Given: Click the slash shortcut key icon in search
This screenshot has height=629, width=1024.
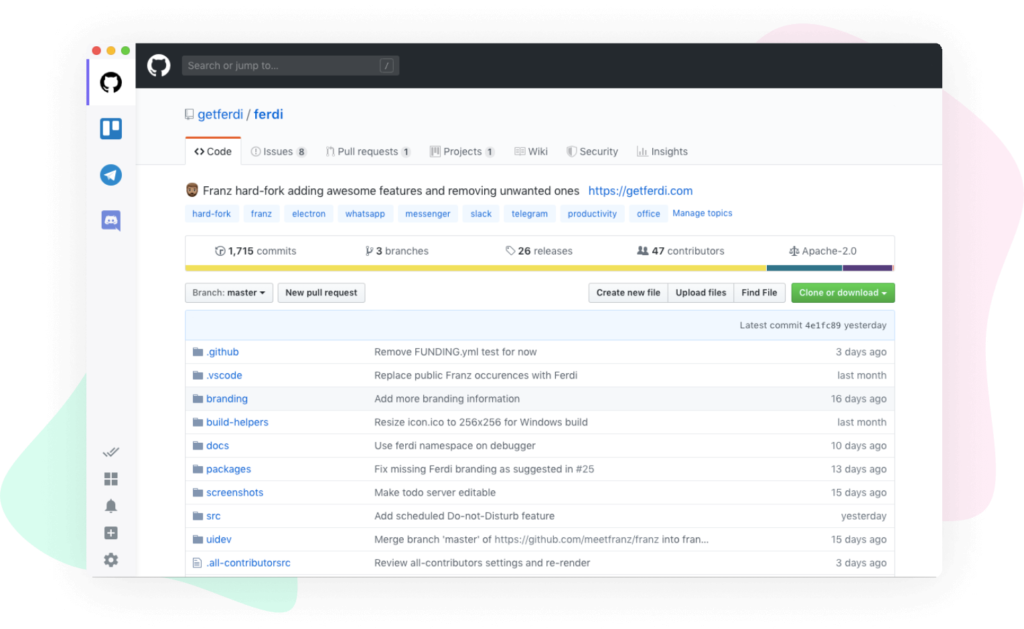Looking at the screenshot, I should click(x=387, y=65).
